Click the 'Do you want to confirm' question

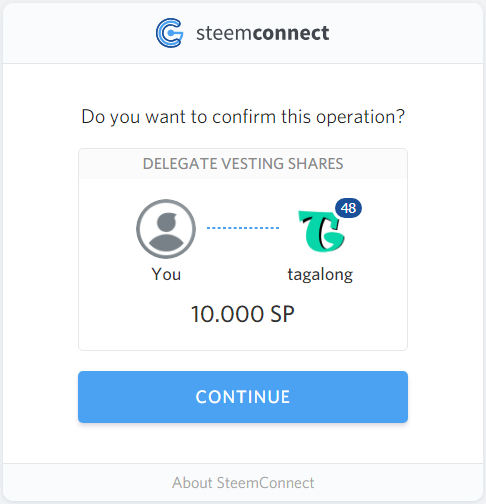pos(243,117)
